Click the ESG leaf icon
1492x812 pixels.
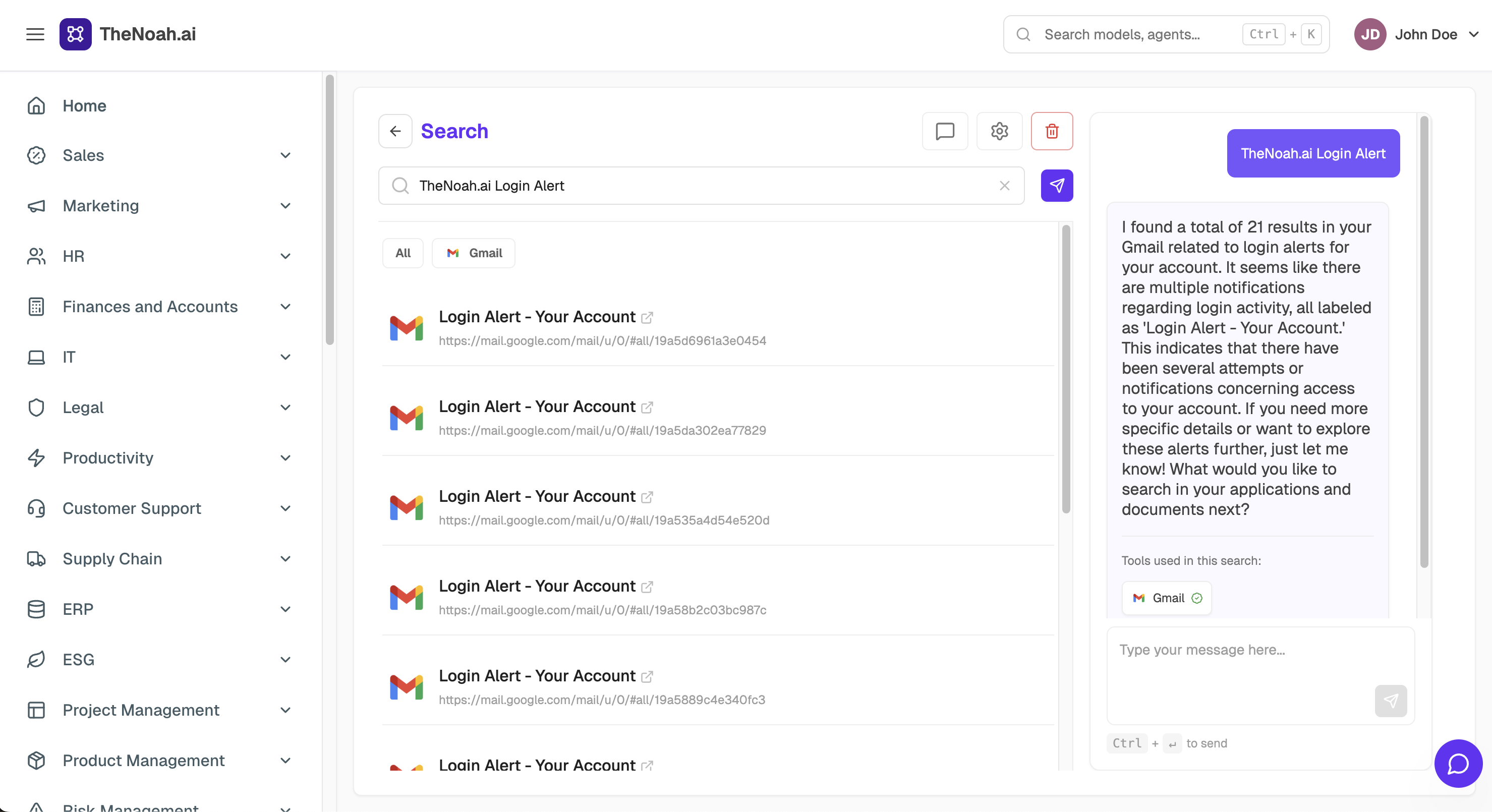(36, 659)
